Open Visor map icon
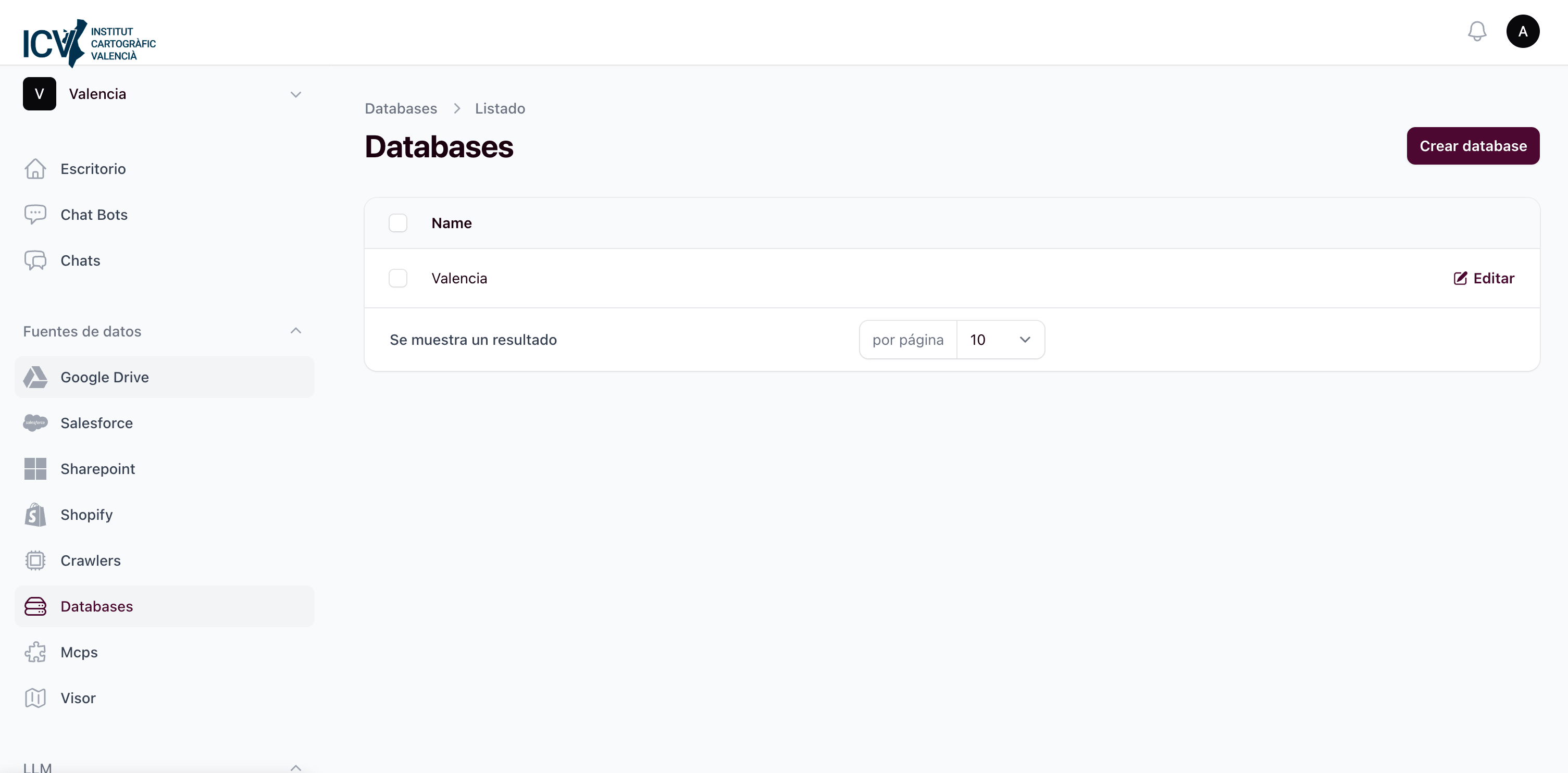The width and height of the screenshot is (1568, 773). 35,698
